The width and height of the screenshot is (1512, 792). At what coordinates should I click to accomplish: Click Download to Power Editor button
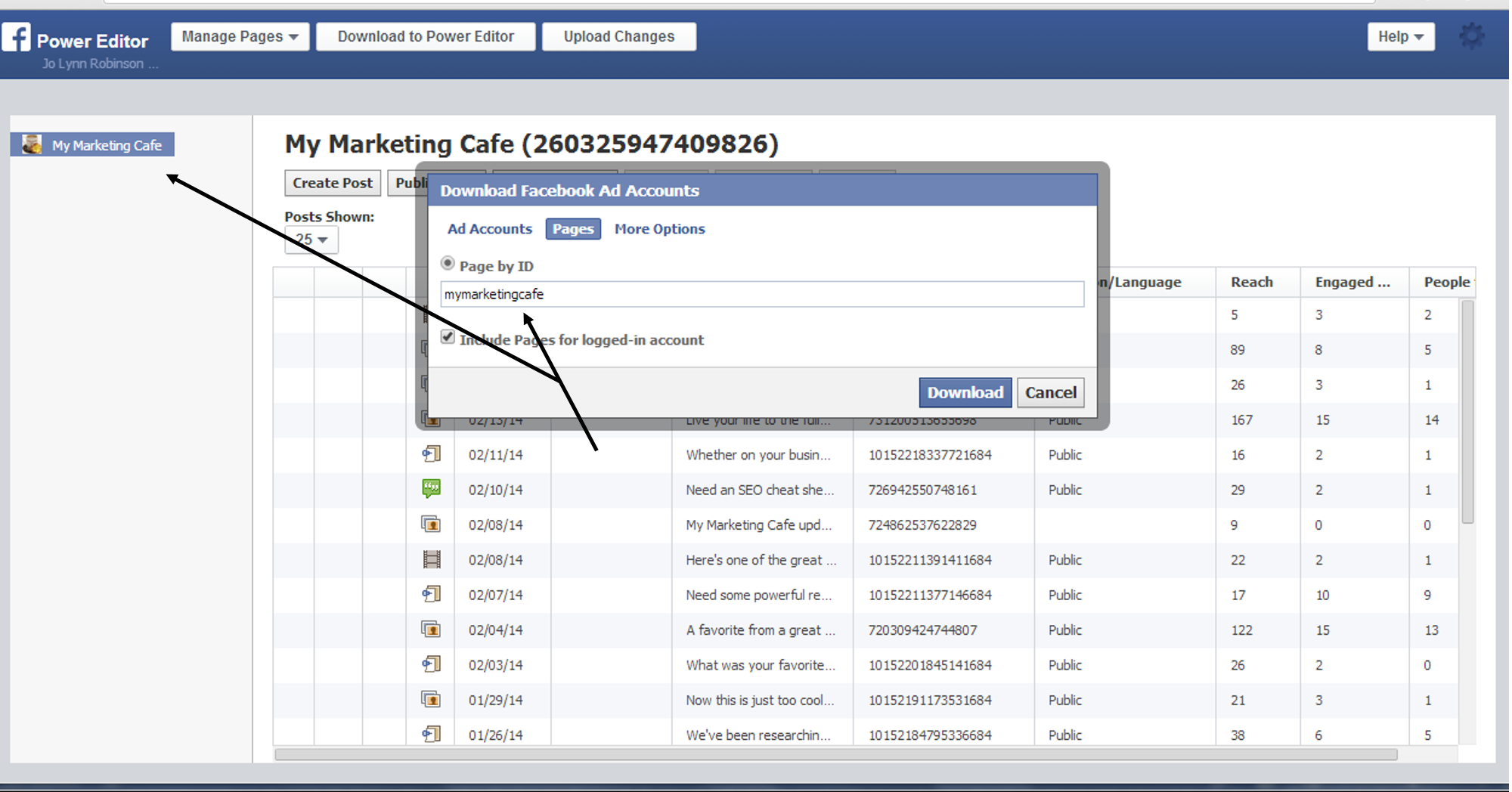click(x=426, y=36)
